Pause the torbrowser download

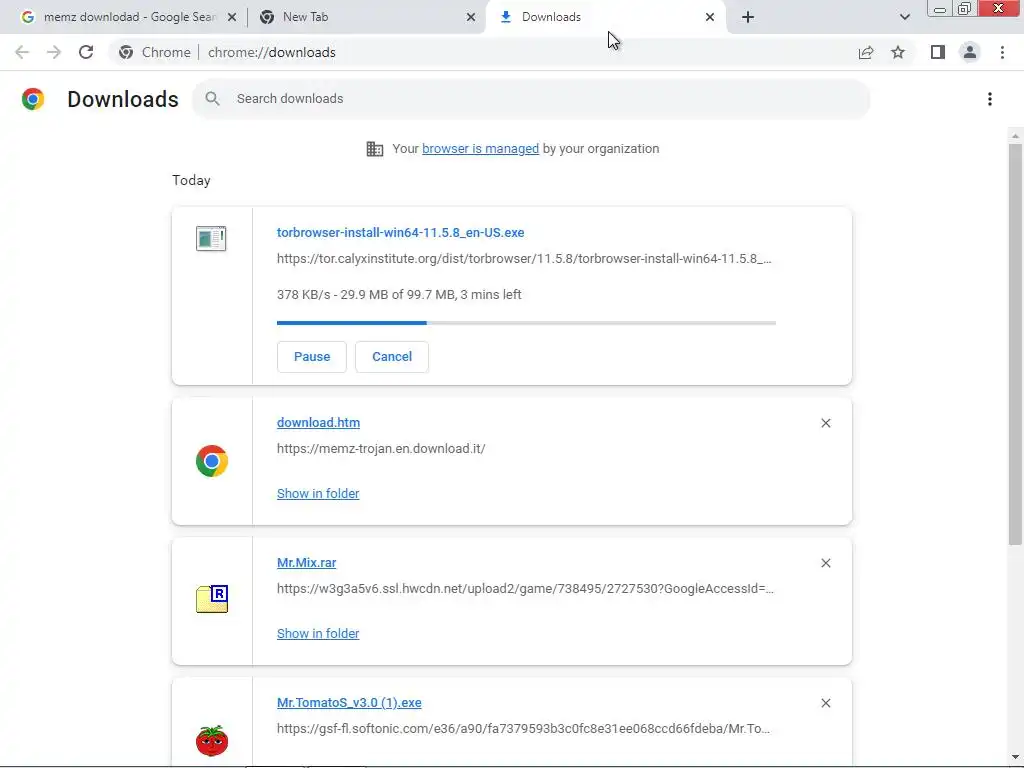[312, 357]
